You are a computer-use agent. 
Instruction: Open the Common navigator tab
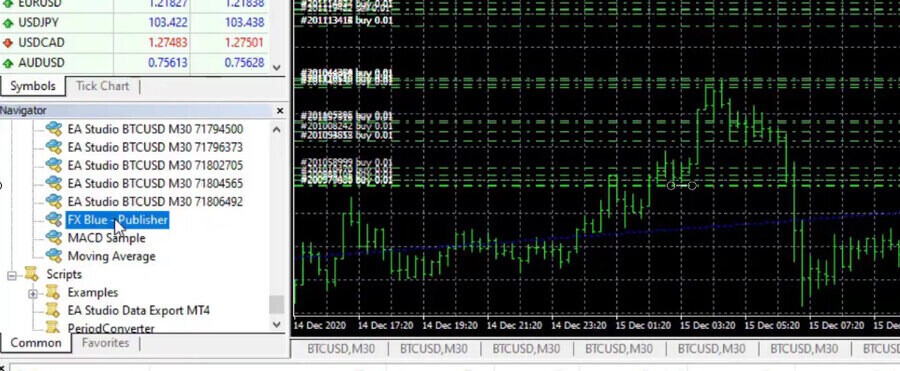(36, 343)
